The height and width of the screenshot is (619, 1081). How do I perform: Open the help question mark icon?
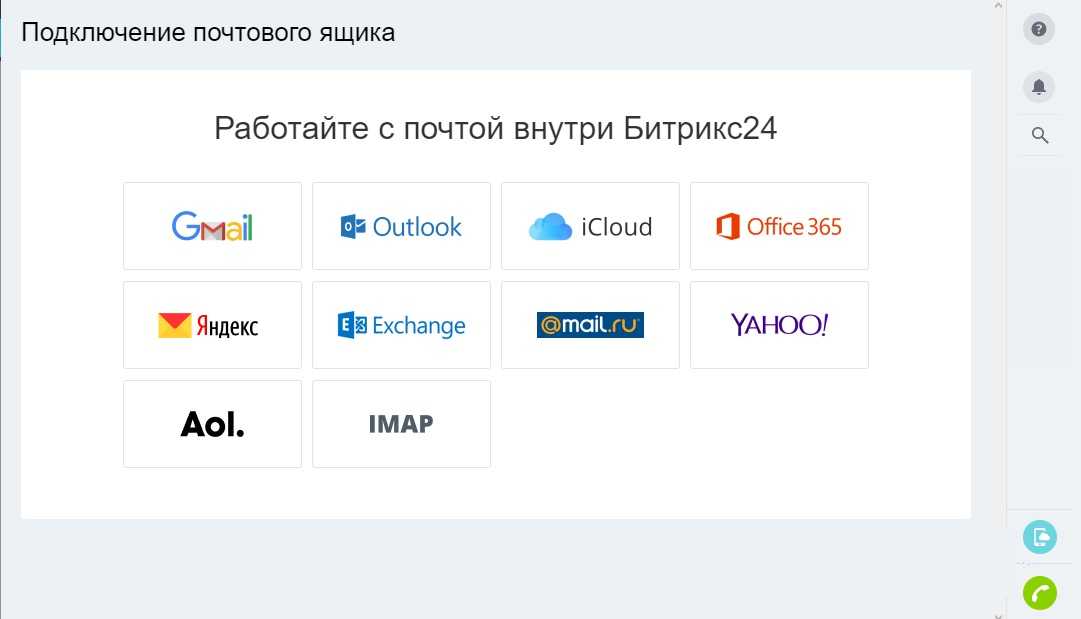(1039, 29)
